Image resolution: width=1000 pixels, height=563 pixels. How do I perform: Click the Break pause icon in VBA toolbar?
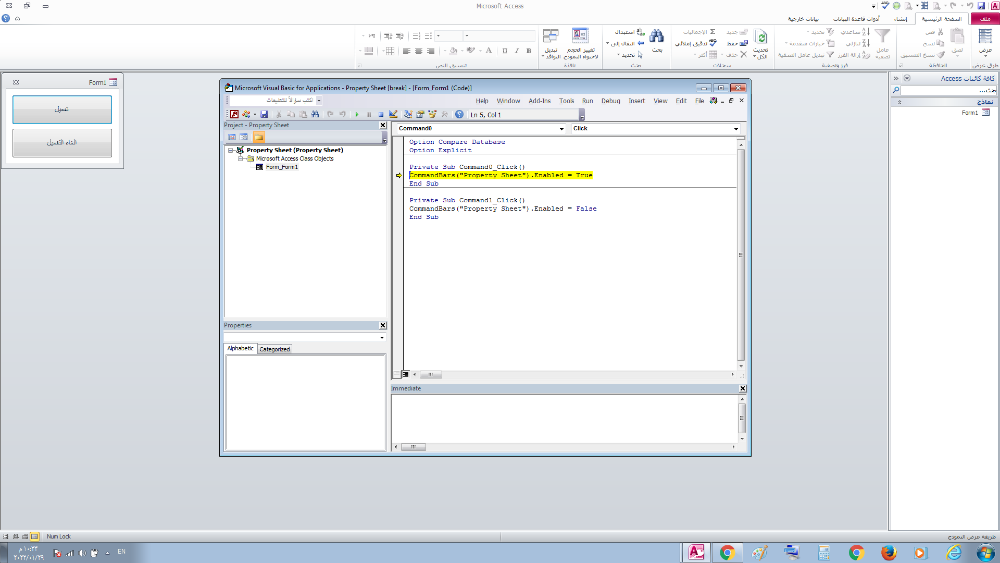pyautogui.click(x=369, y=115)
